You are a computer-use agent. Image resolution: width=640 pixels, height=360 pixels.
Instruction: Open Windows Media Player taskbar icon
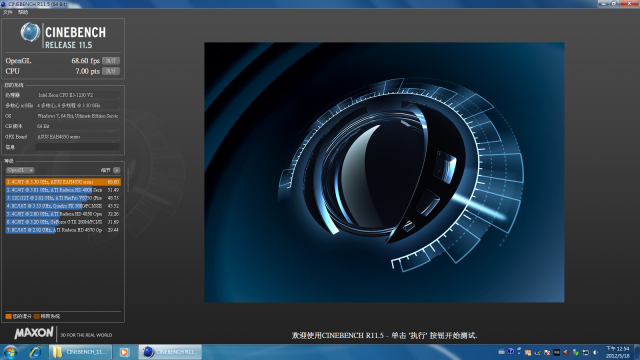[x=124, y=352]
